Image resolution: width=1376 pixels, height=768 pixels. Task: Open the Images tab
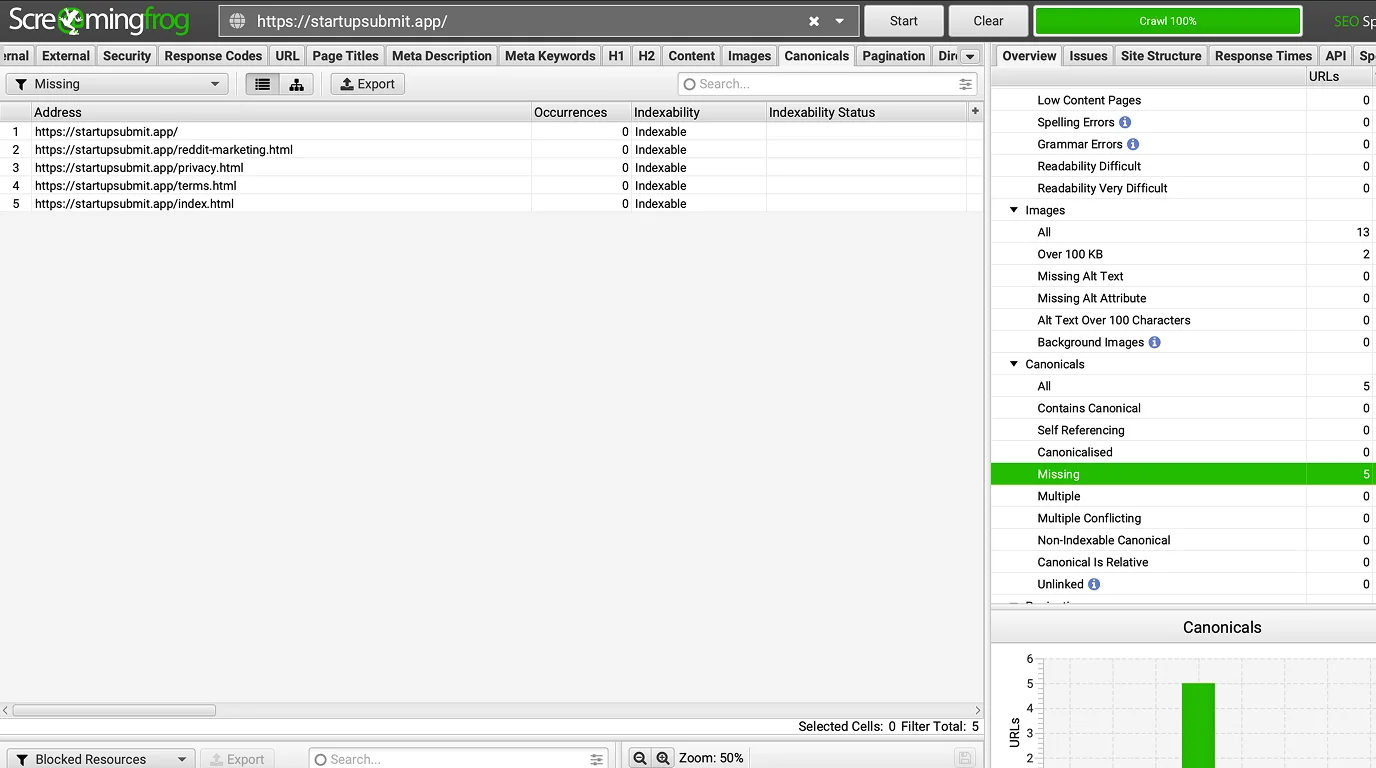pos(749,56)
